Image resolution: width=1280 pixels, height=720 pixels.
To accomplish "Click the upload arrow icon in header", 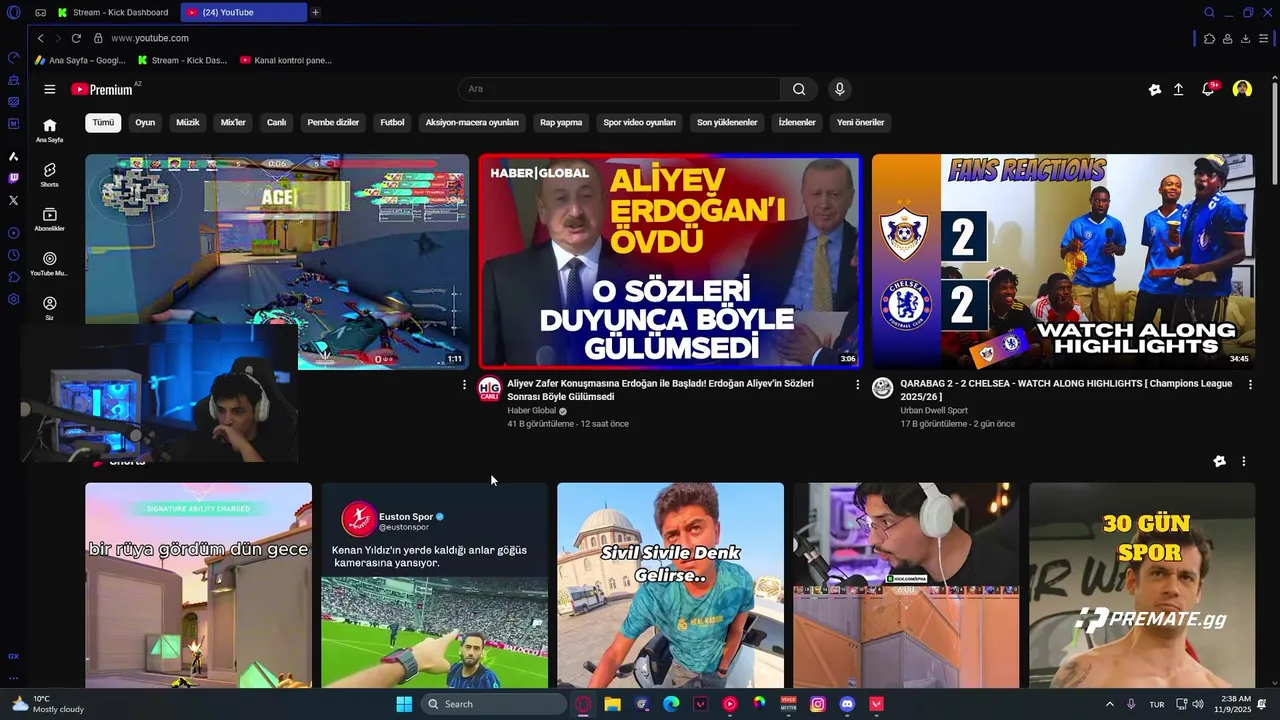I will point(1178,89).
